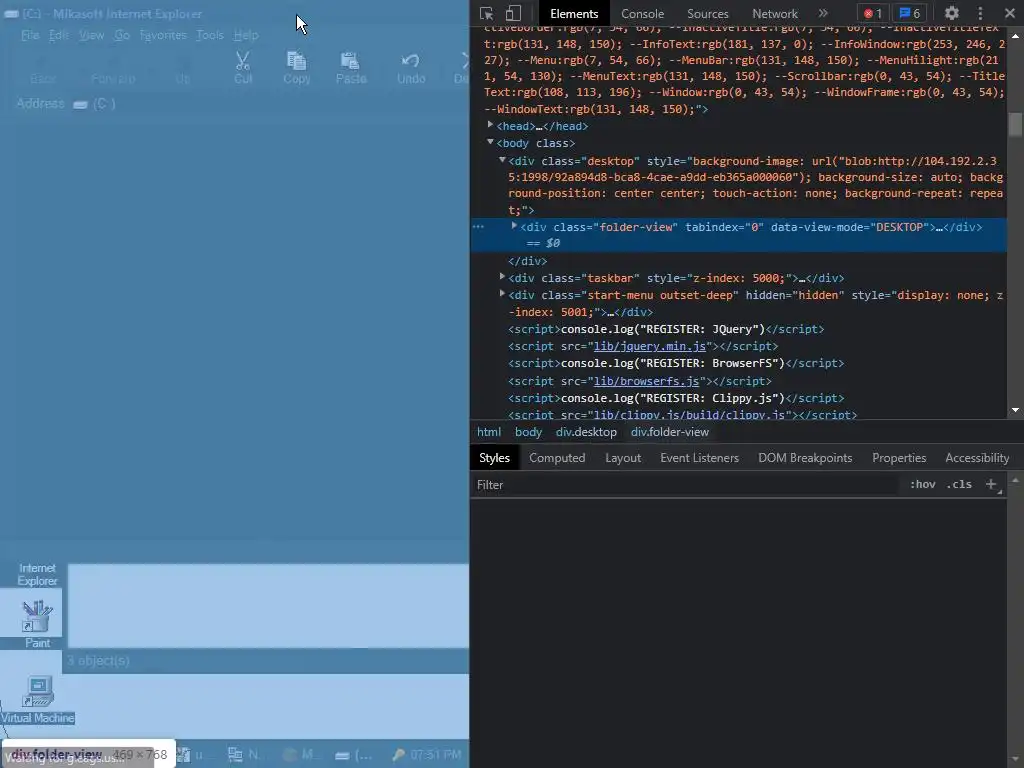Open Help menu in Internet Explorer window
Viewport: 1024px width, 768px height.
coord(246,35)
